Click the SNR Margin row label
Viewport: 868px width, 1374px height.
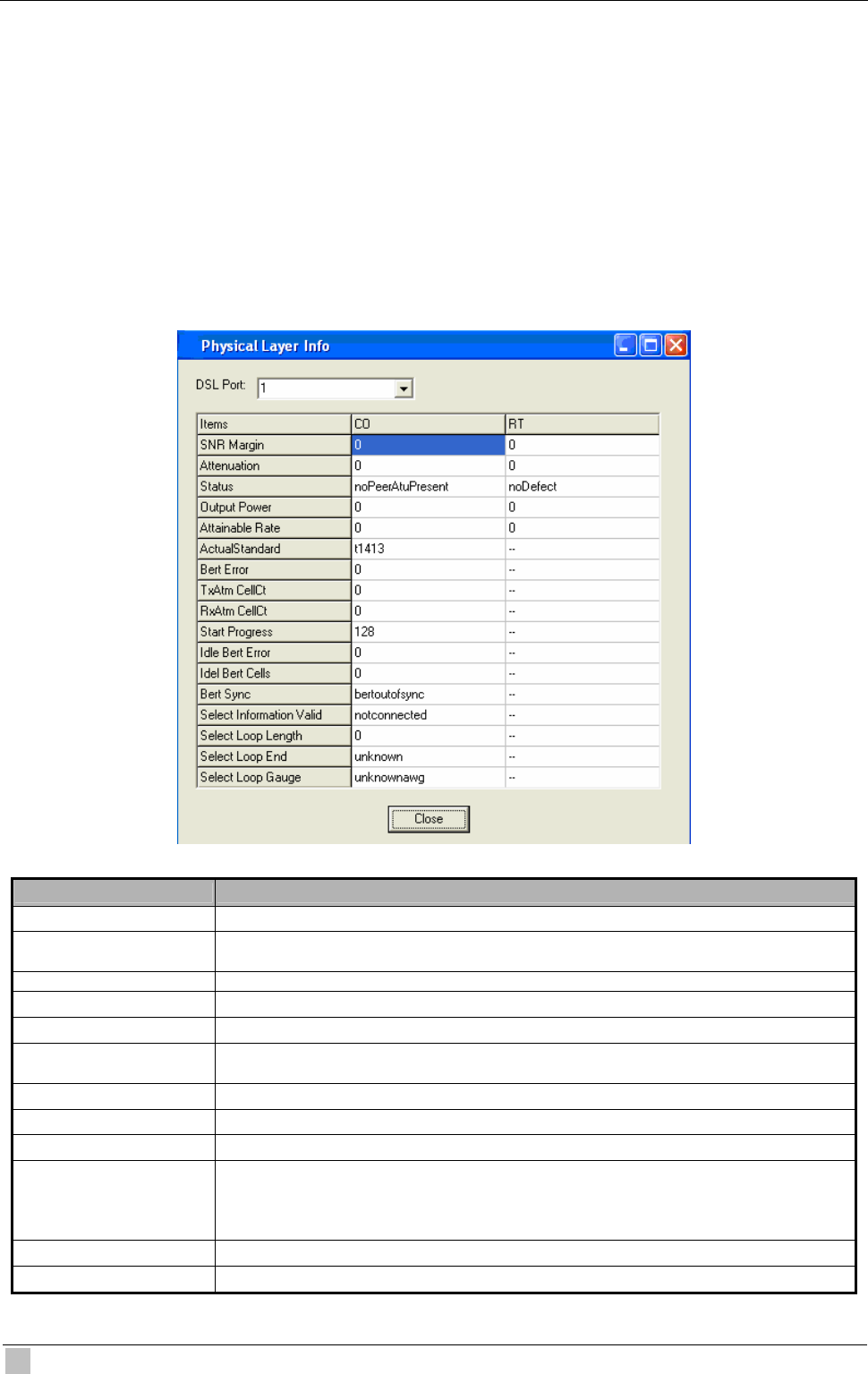coord(274,445)
